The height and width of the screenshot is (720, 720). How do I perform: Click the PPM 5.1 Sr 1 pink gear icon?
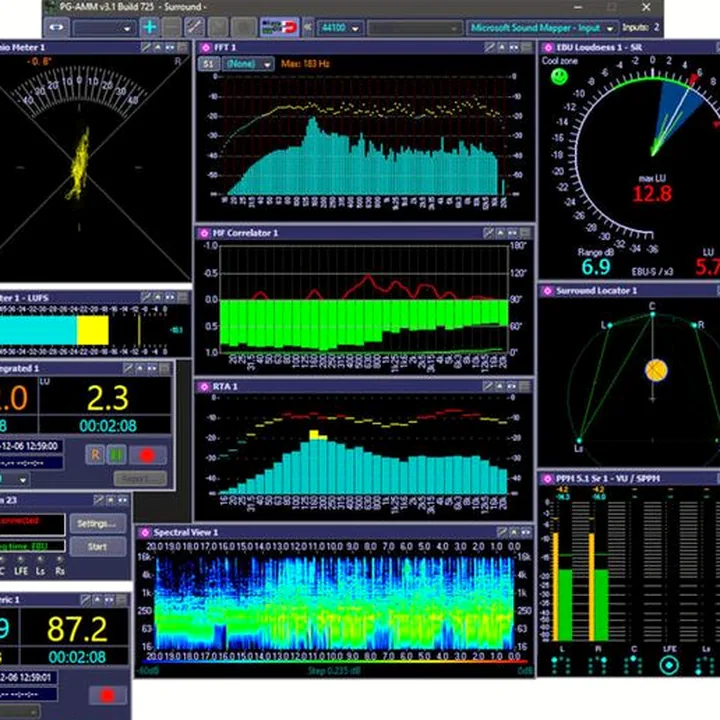click(547, 478)
